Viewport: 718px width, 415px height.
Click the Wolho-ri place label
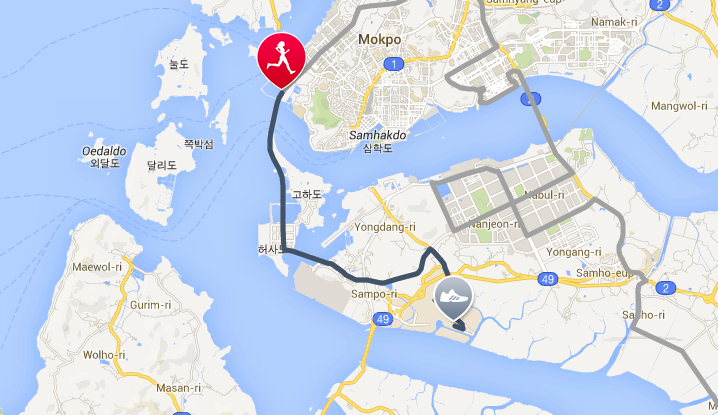(x=104, y=355)
